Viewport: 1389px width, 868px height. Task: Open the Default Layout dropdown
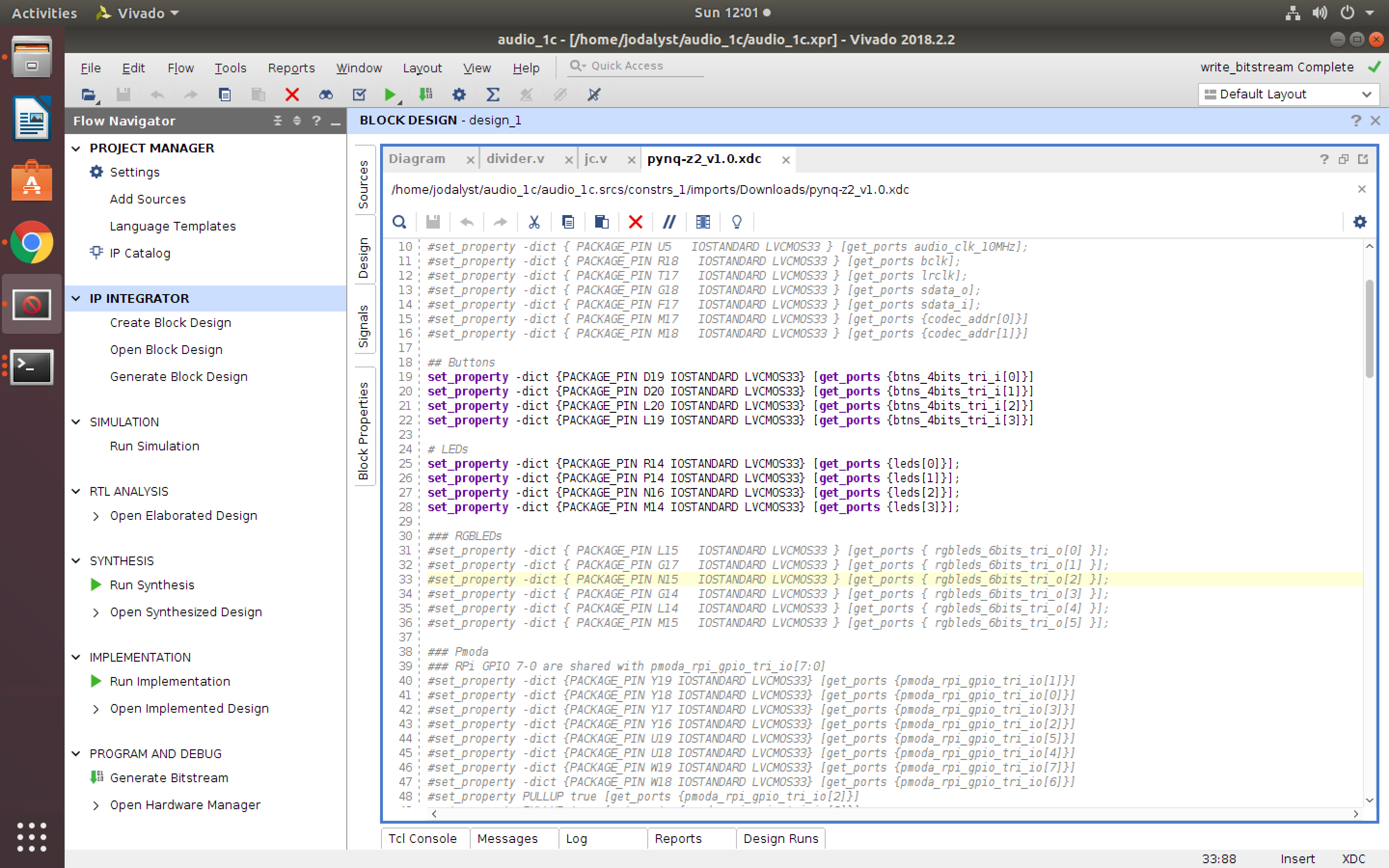[x=1289, y=95]
